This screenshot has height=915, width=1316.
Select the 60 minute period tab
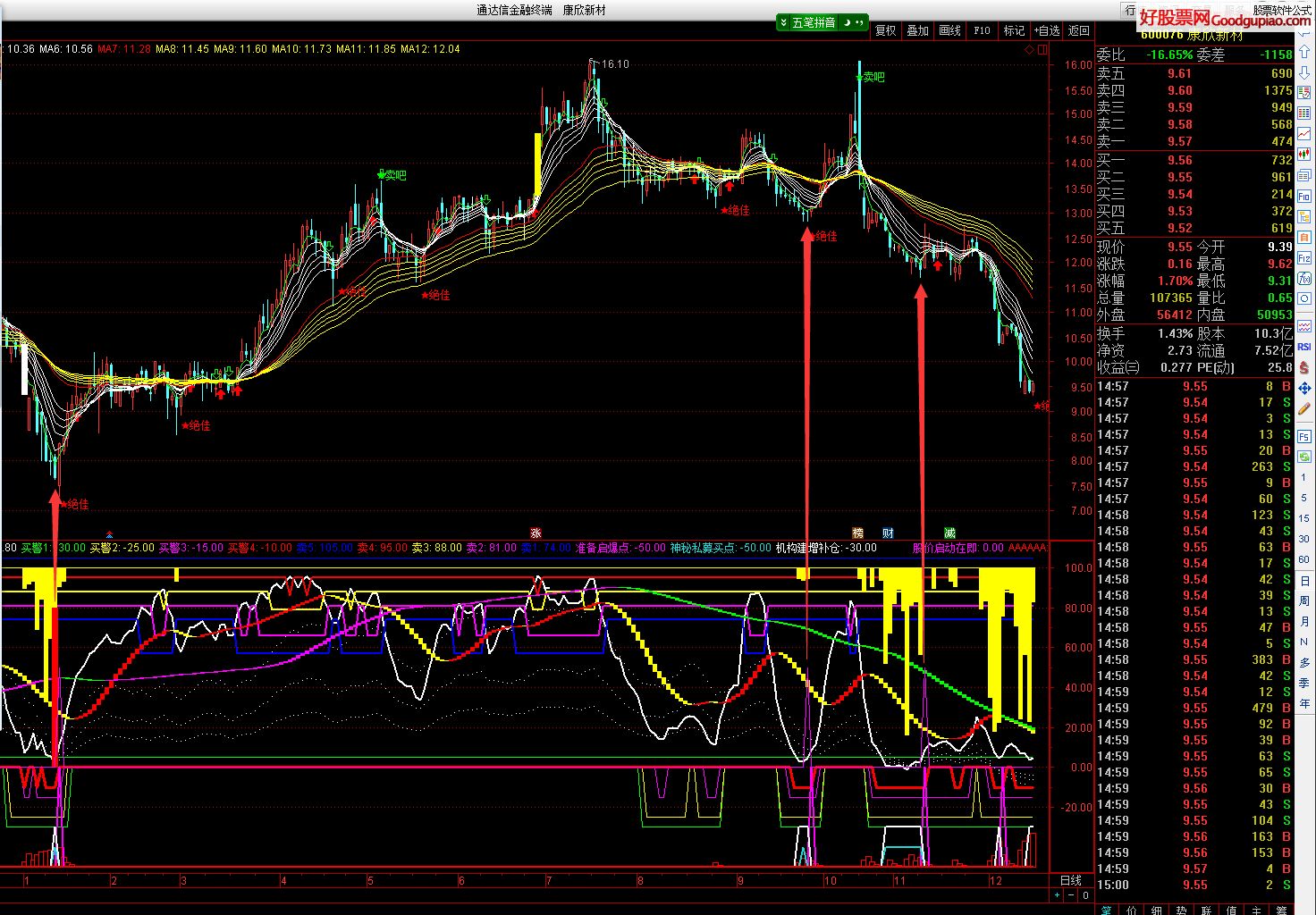(x=1303, y=559)
